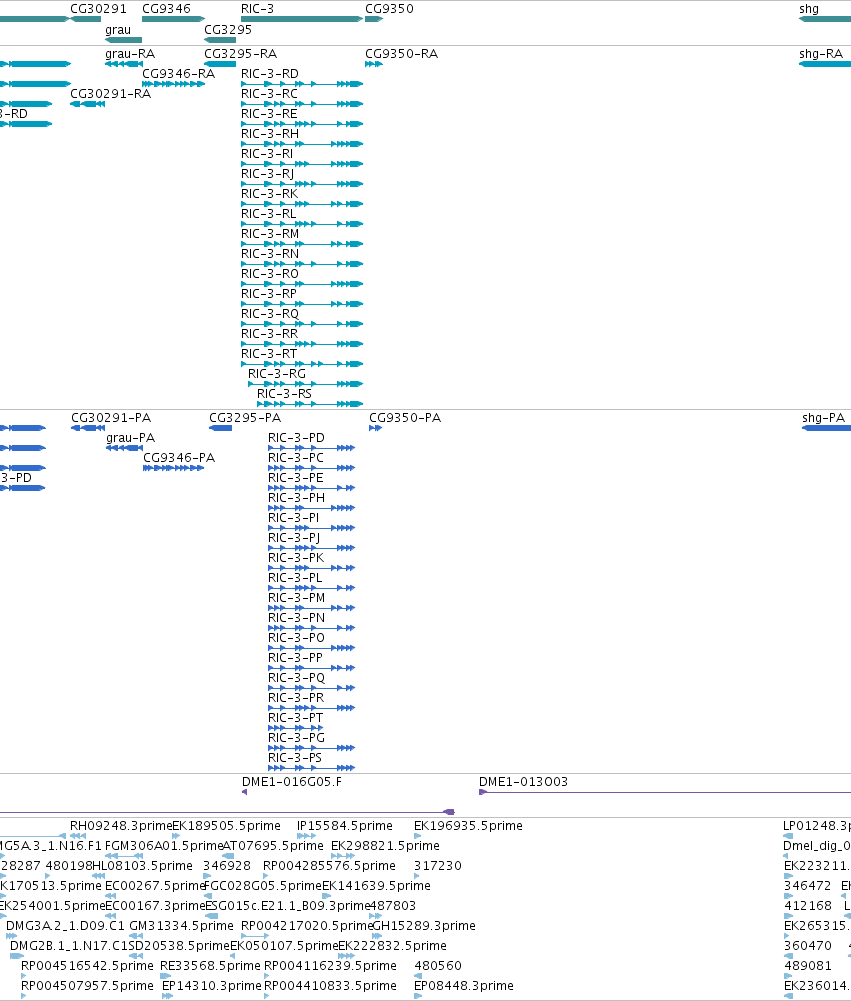Select EST AT07695.5prime
The width and height of the screenshot is (851, 1001).
[228, 856]
